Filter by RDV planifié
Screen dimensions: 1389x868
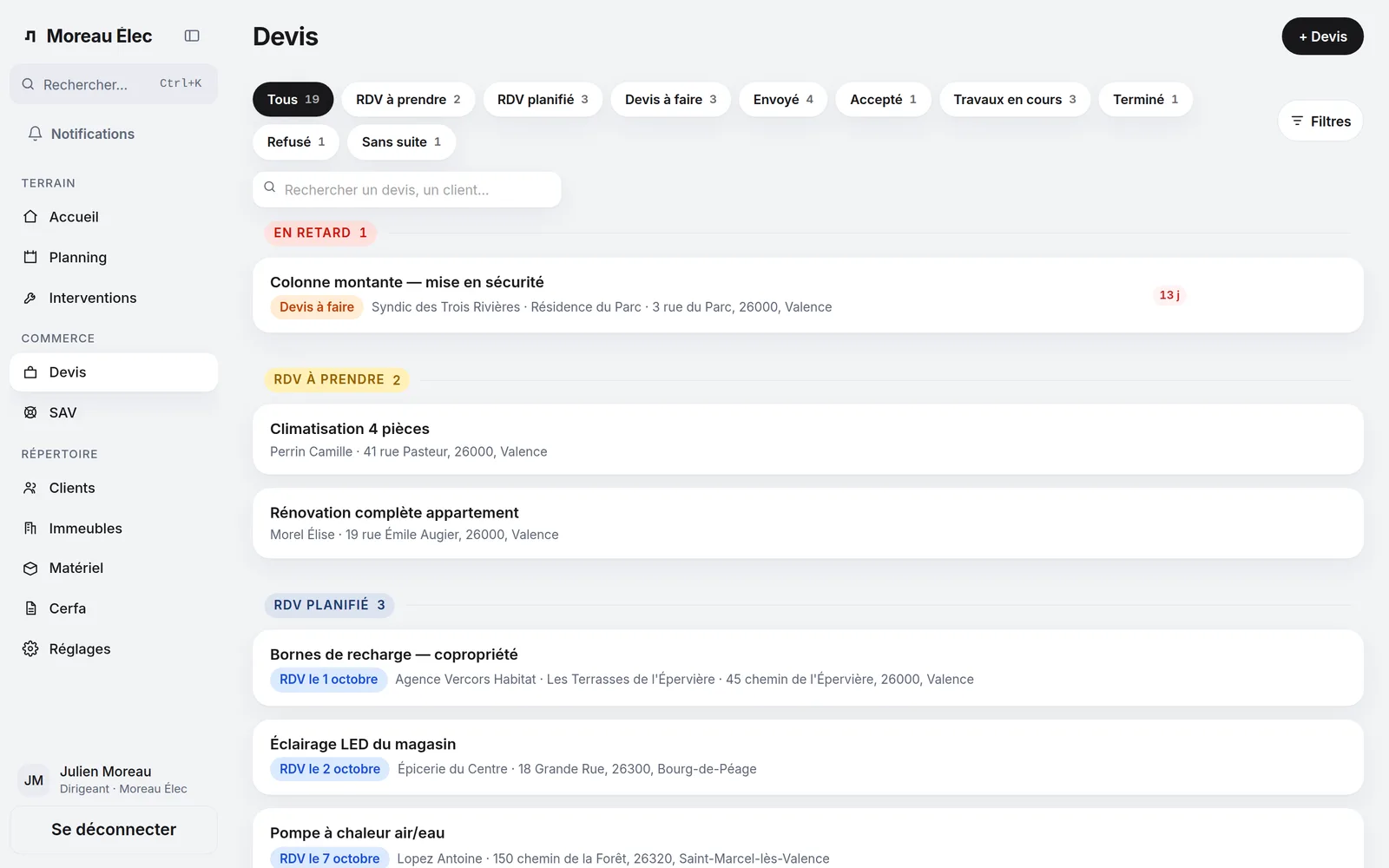[543, 99]
